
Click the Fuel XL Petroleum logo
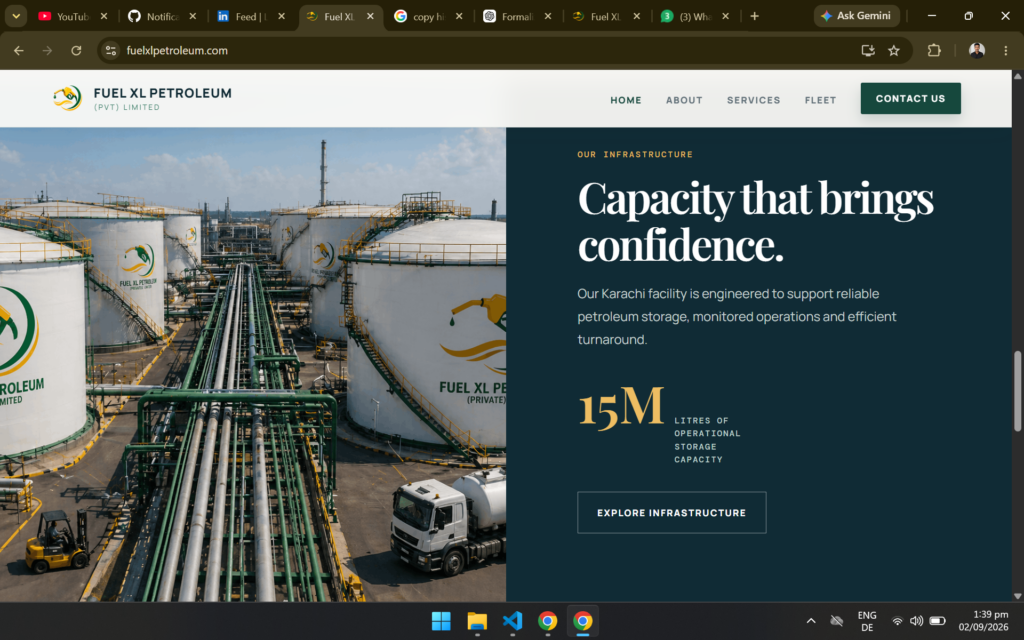pos(142,99)
